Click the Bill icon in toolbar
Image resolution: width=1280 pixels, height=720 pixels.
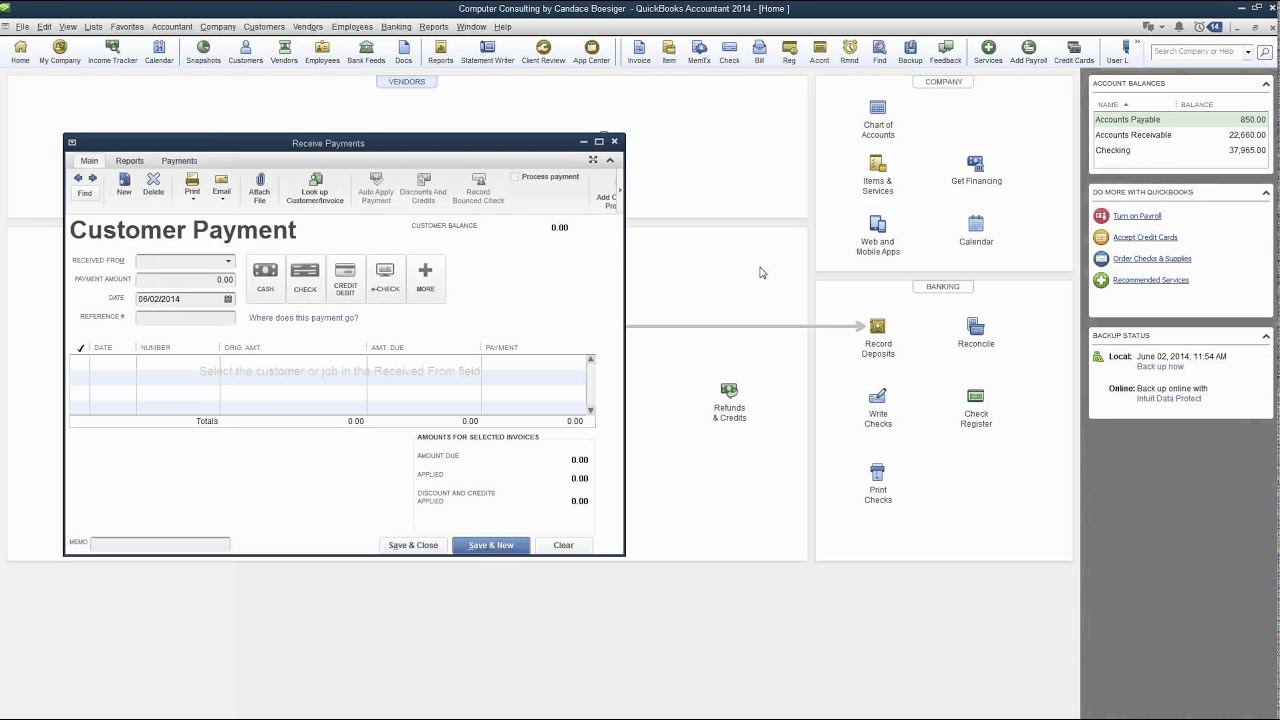[759, 52]
